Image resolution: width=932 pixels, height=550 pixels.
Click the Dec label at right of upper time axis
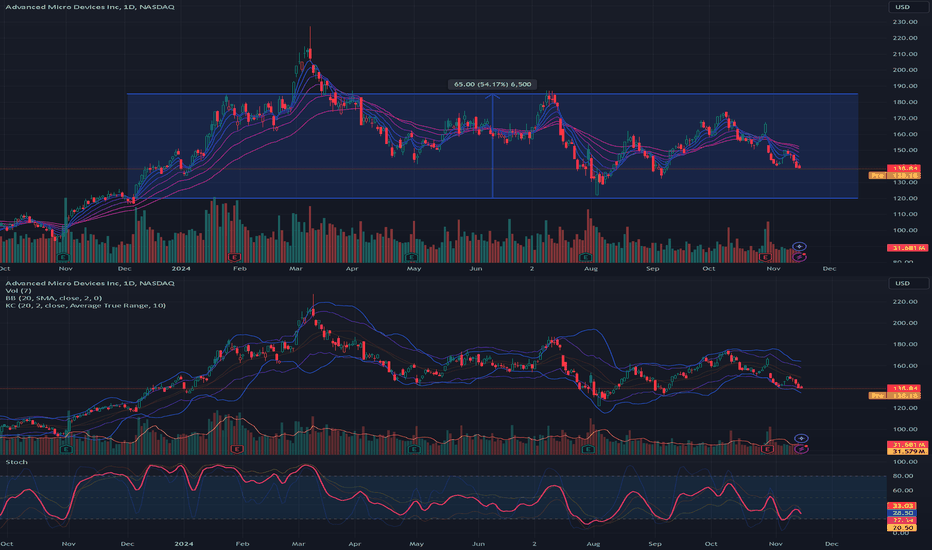[829, 269]
